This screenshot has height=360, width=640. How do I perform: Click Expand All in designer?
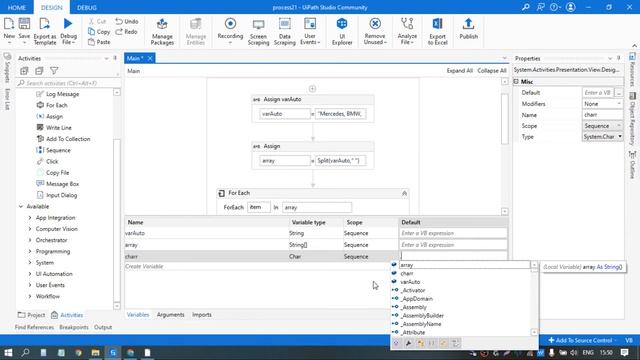coord(460,71)
